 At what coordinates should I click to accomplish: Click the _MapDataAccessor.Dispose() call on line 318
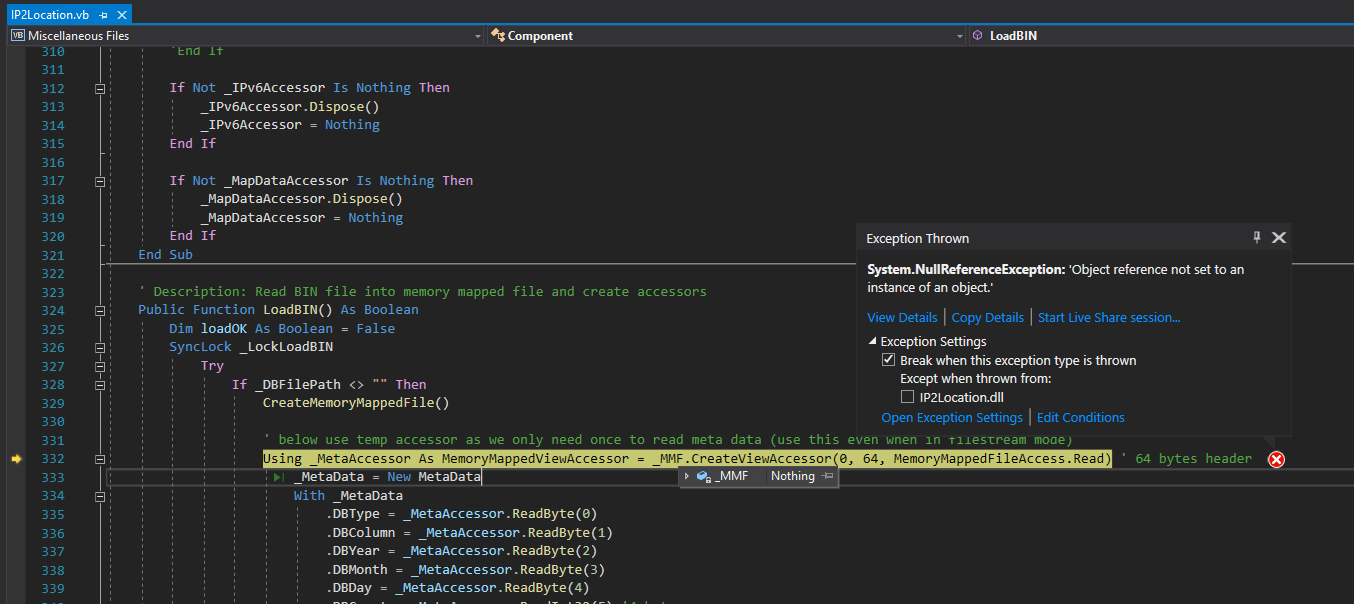click(x=302, y=199)
